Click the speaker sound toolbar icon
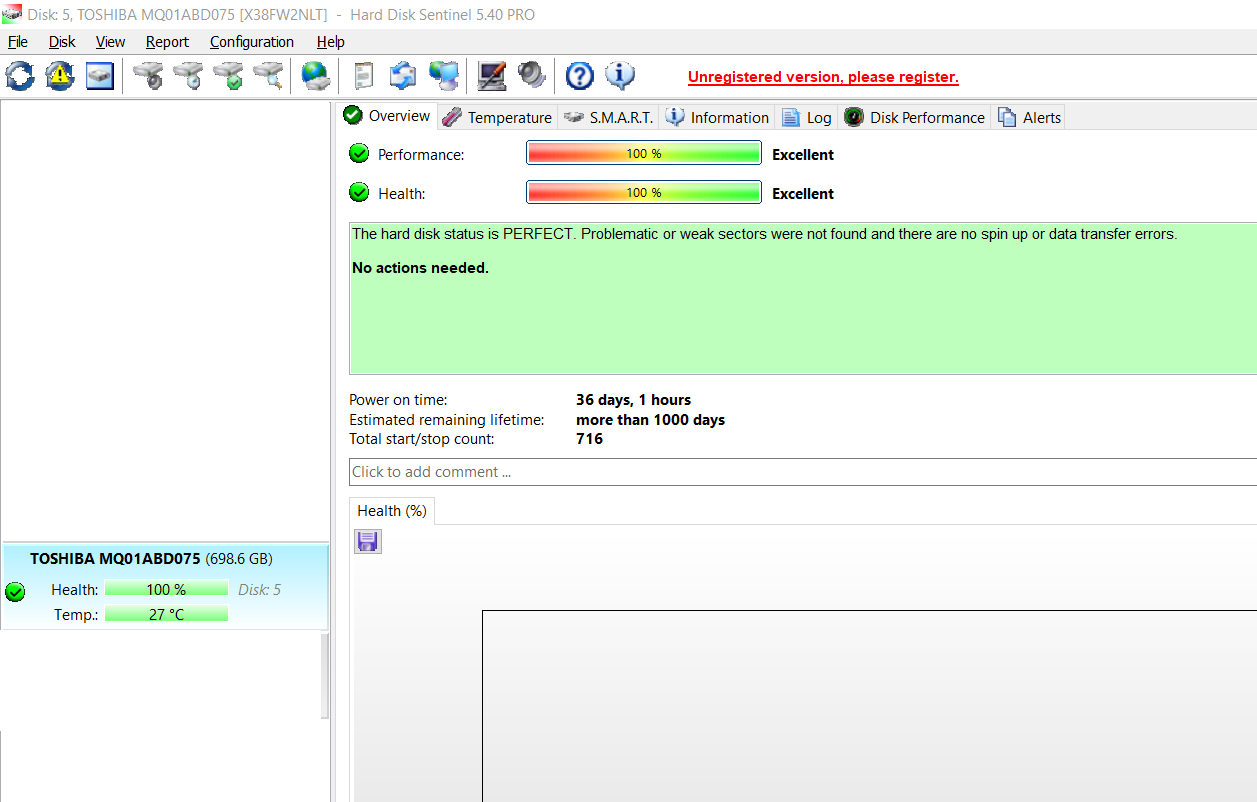The image size is (1257, 802). tap(531, 76)
